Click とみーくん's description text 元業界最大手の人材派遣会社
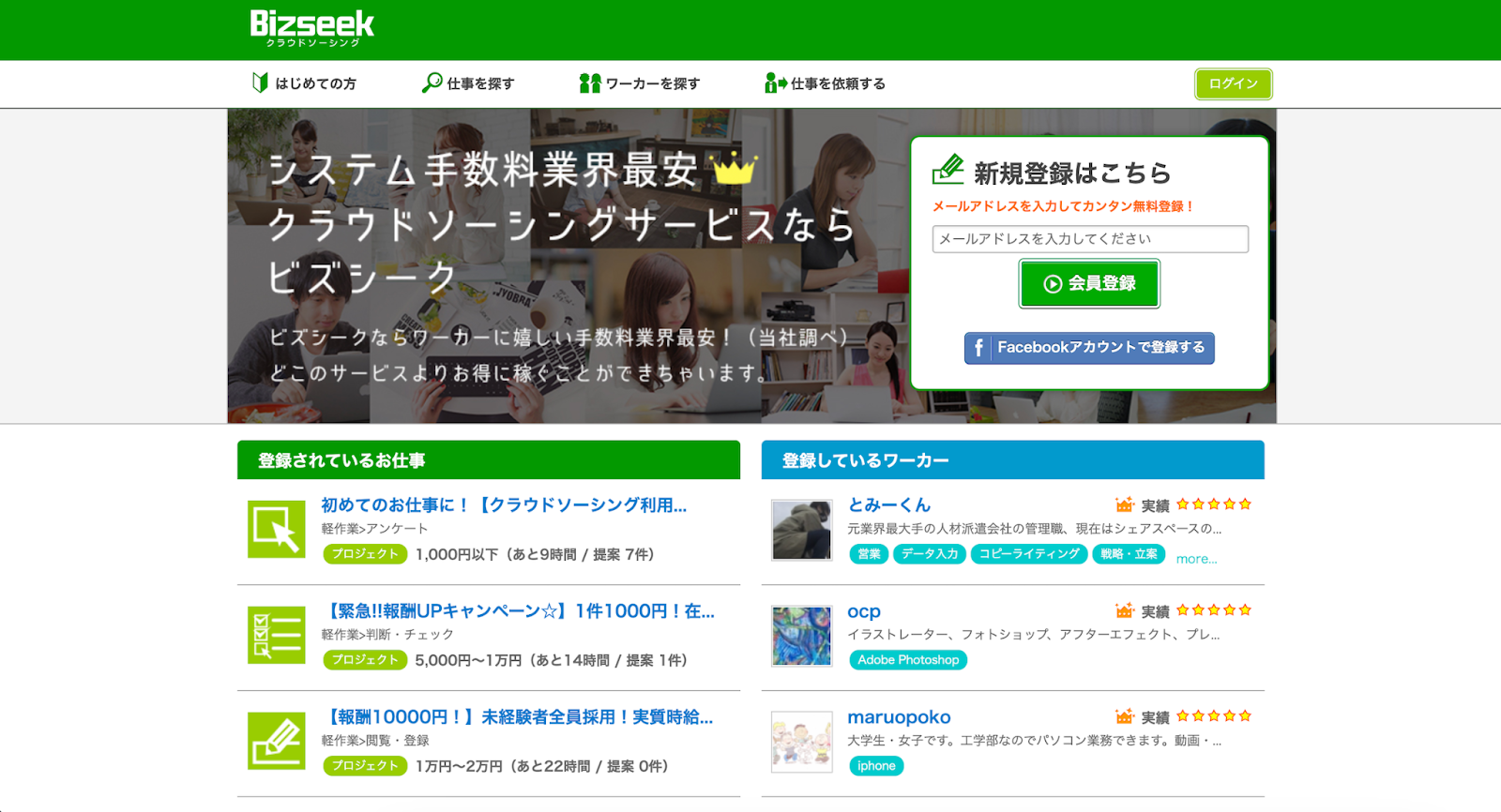 coord(1034,529)
